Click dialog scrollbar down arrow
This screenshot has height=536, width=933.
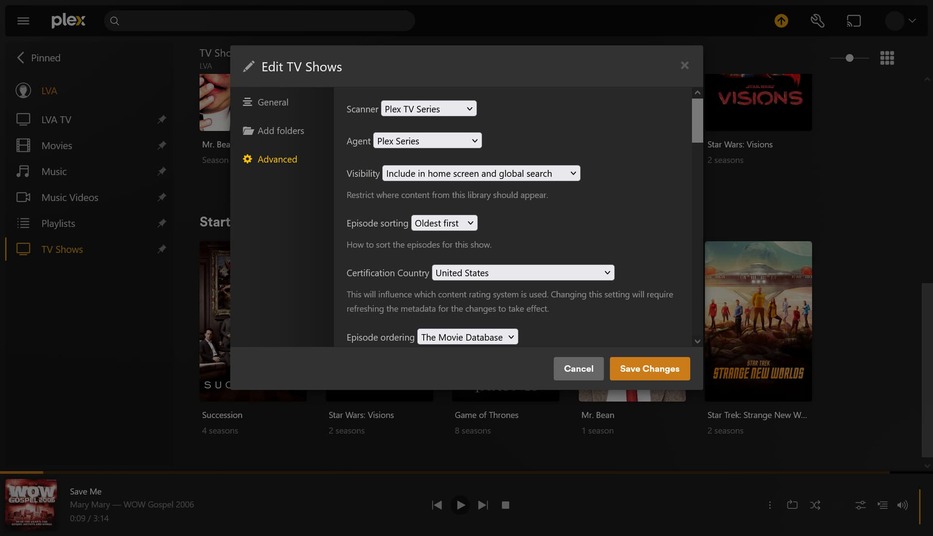click(697, 341)
